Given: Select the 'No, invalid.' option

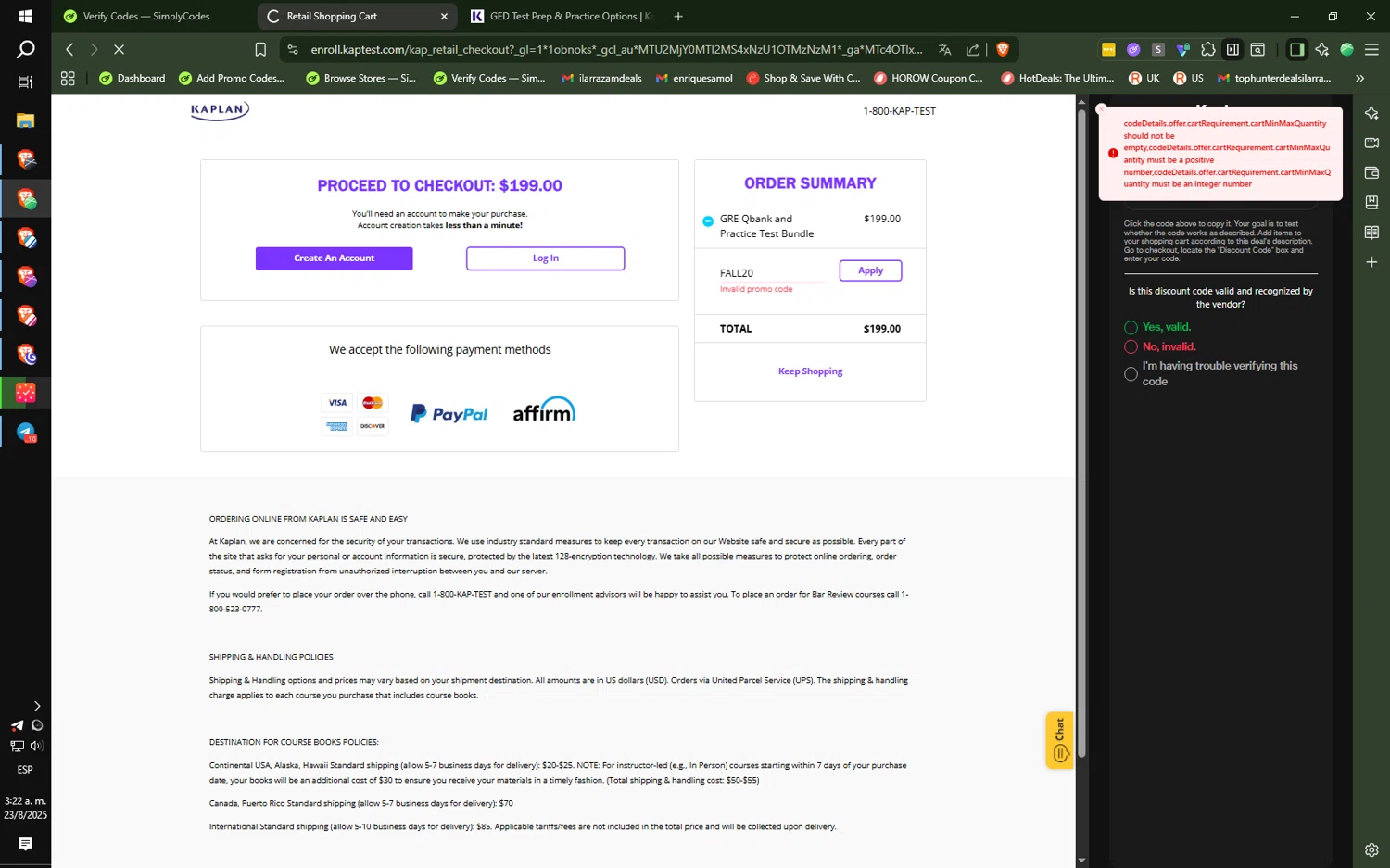Looking at the screenshot, I should pos(1131,346).
